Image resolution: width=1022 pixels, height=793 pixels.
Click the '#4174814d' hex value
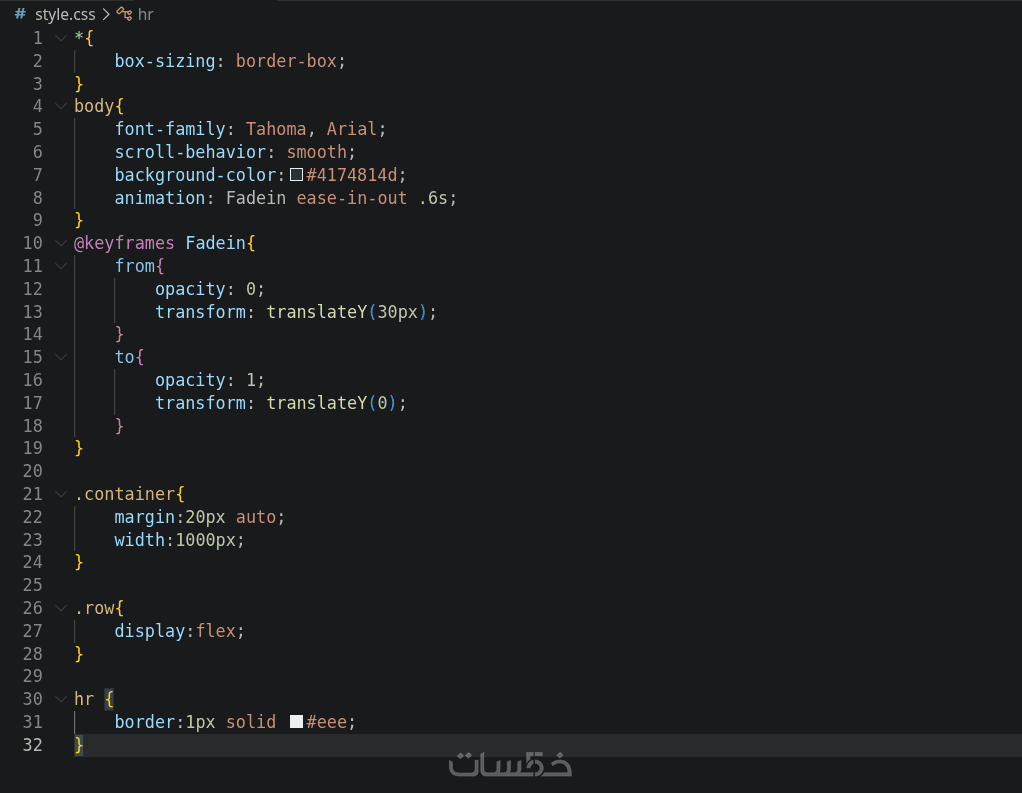pos(352,175)
